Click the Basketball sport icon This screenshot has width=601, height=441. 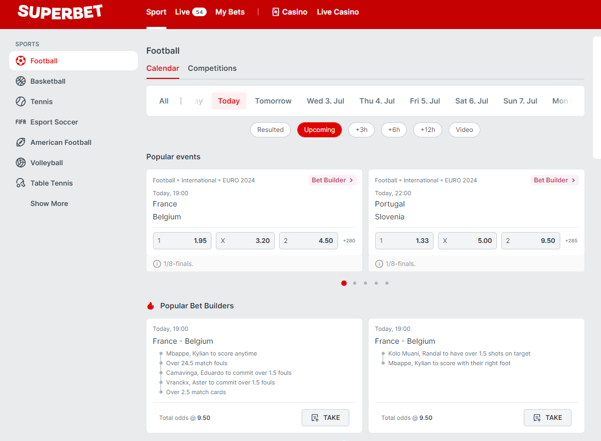[21, 81]
